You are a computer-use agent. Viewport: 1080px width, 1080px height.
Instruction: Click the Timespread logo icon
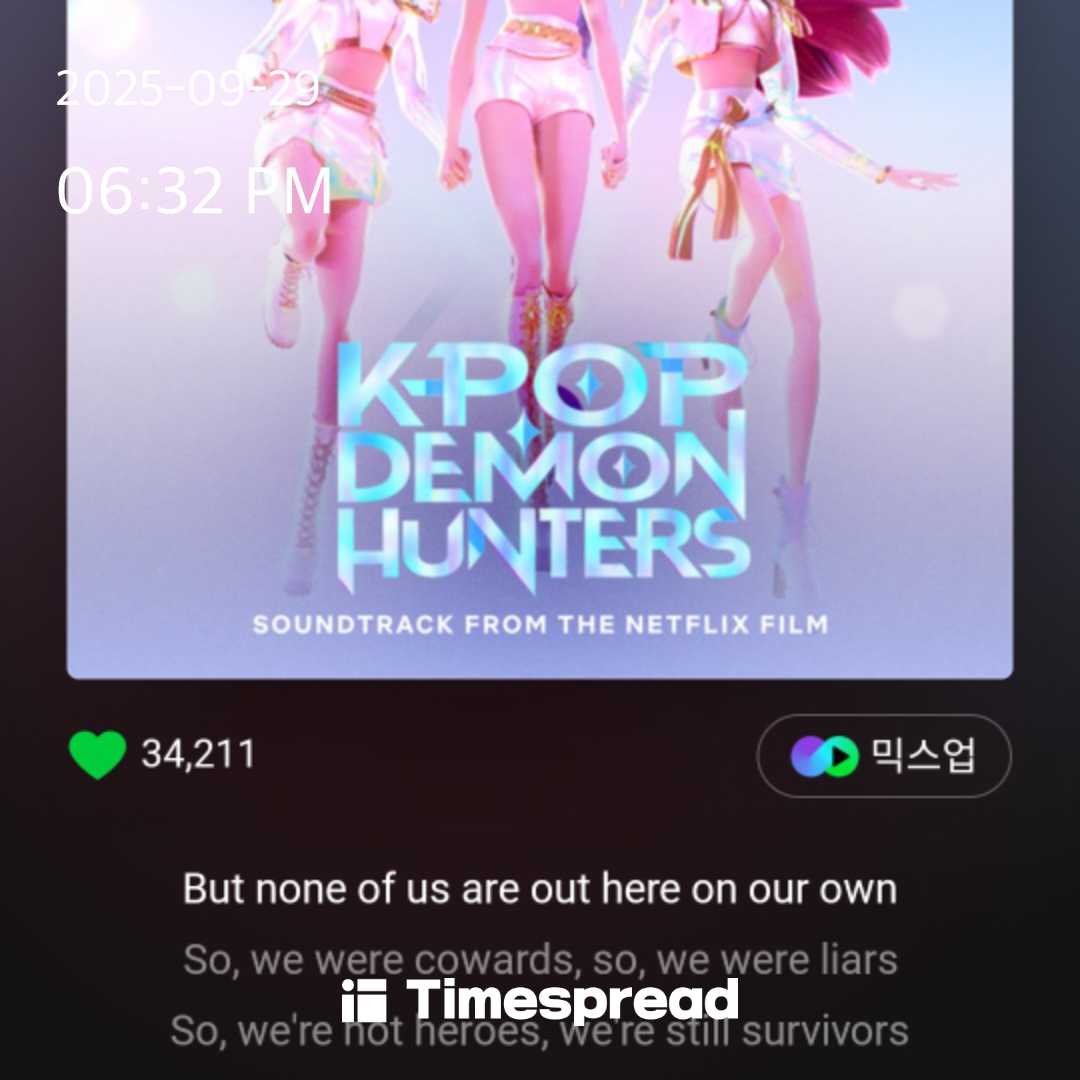tap(364, 1001)
